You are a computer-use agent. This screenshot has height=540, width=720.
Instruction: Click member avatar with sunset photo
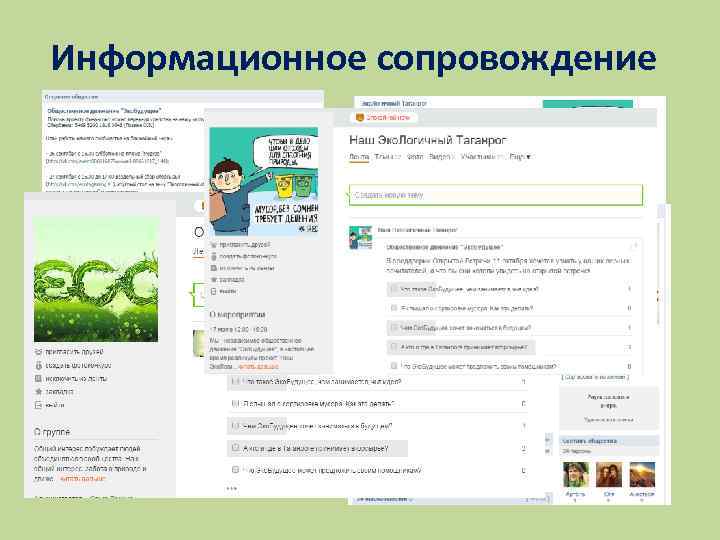click(642, 475)
